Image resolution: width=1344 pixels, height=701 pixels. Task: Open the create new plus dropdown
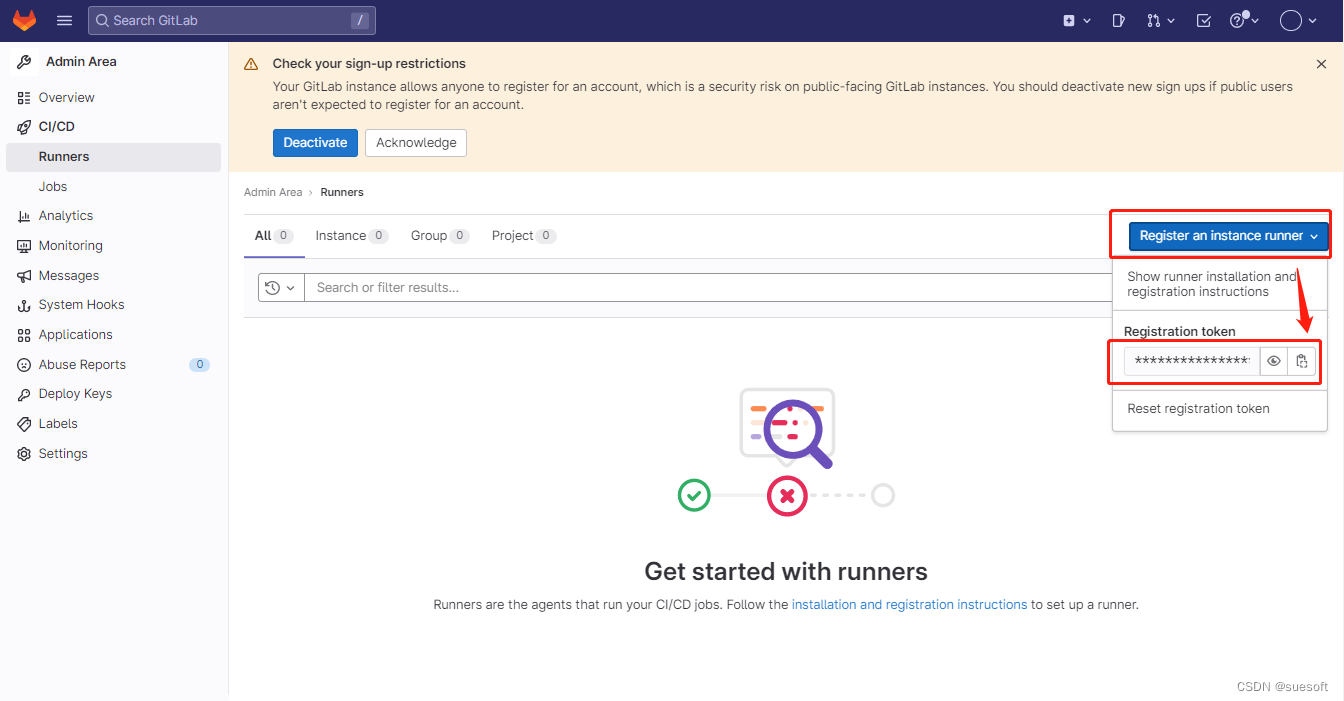tap(1075, 20)
